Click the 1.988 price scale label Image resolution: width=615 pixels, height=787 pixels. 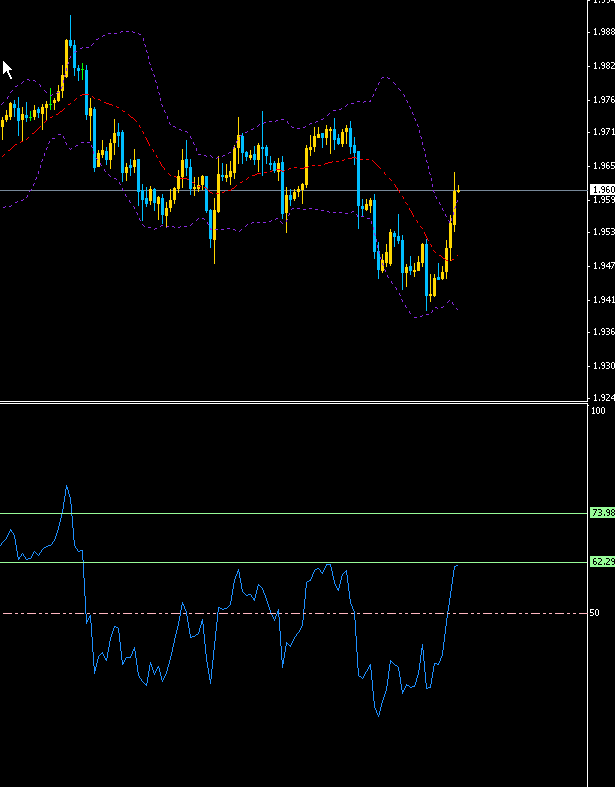coord(603,32)
